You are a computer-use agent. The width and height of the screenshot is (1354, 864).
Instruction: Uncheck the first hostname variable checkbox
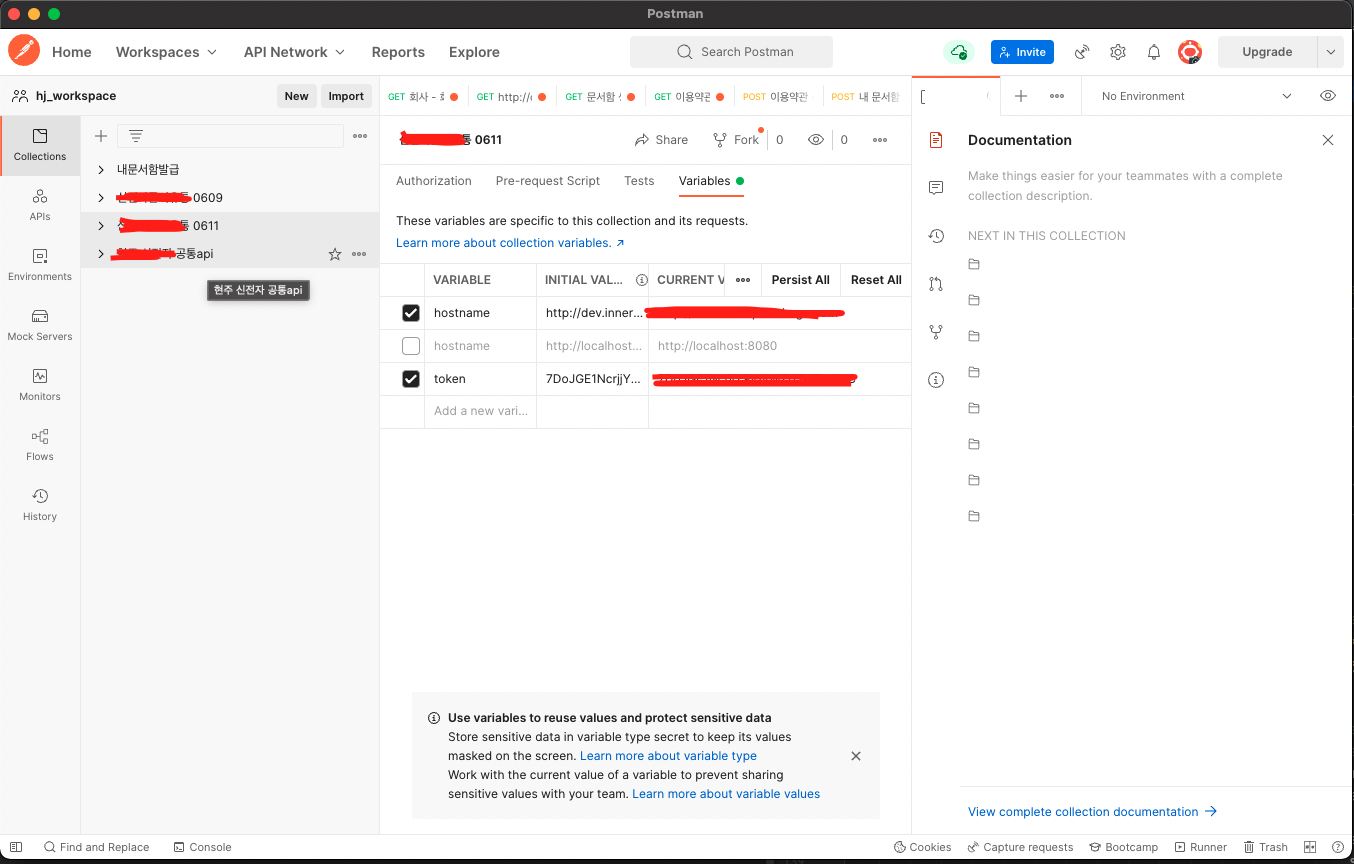(x=411, y=313)
